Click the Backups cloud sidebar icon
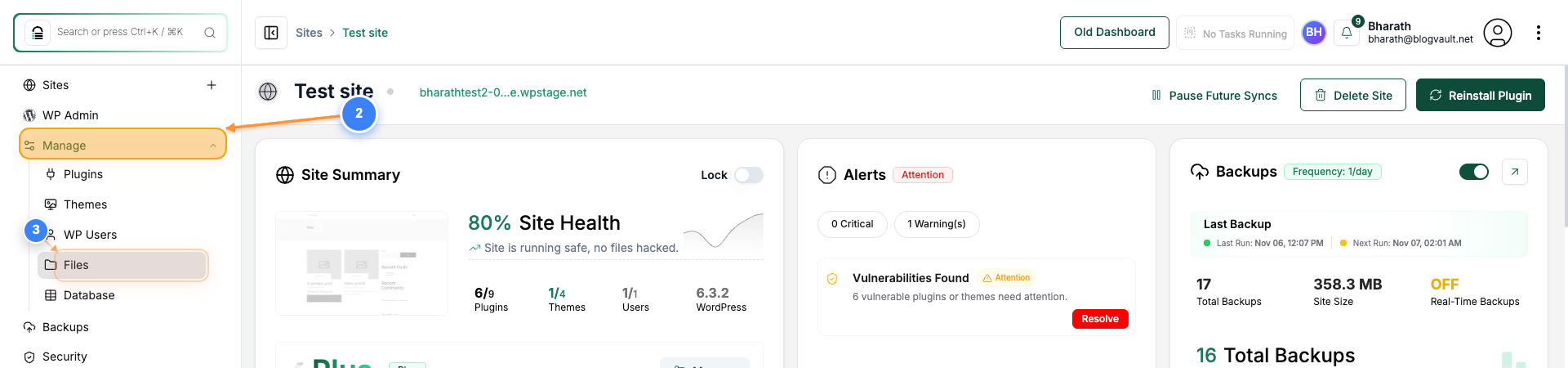The width and height of the screenshot is (1568, 368). 29,327
